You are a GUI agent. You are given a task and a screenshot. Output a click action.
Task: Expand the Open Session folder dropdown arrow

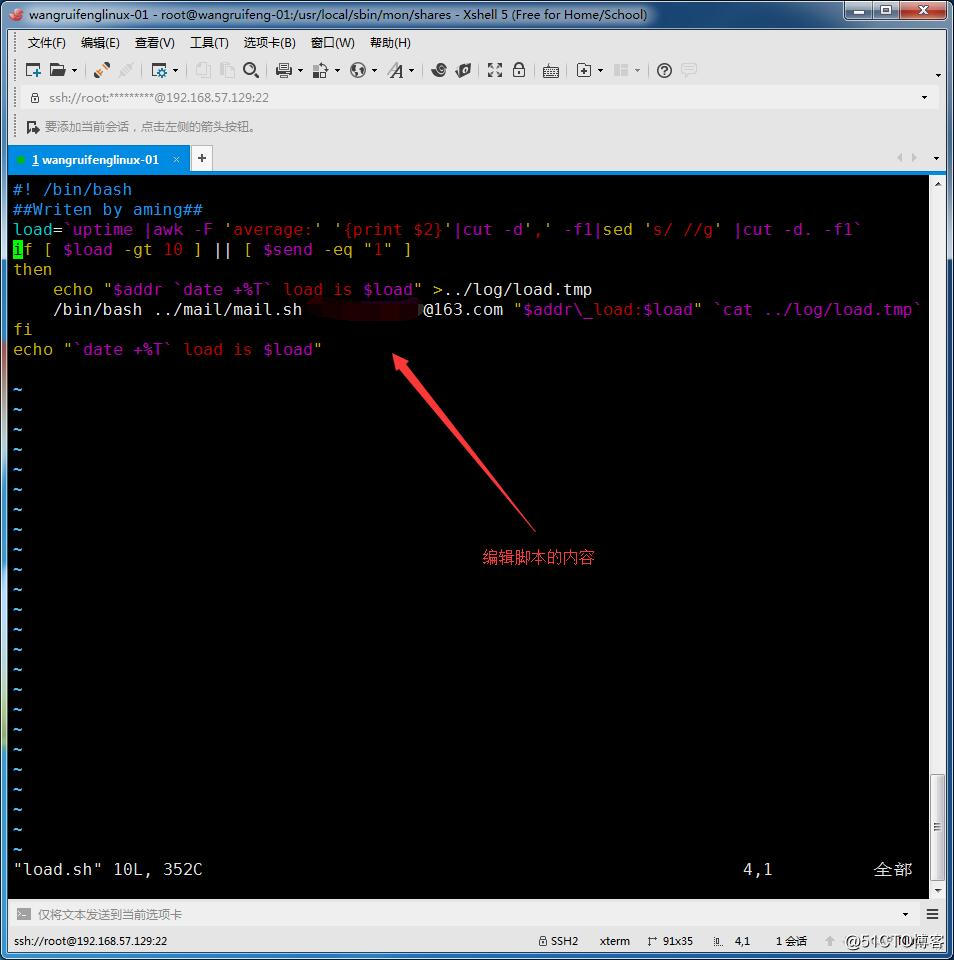point(75,71)
